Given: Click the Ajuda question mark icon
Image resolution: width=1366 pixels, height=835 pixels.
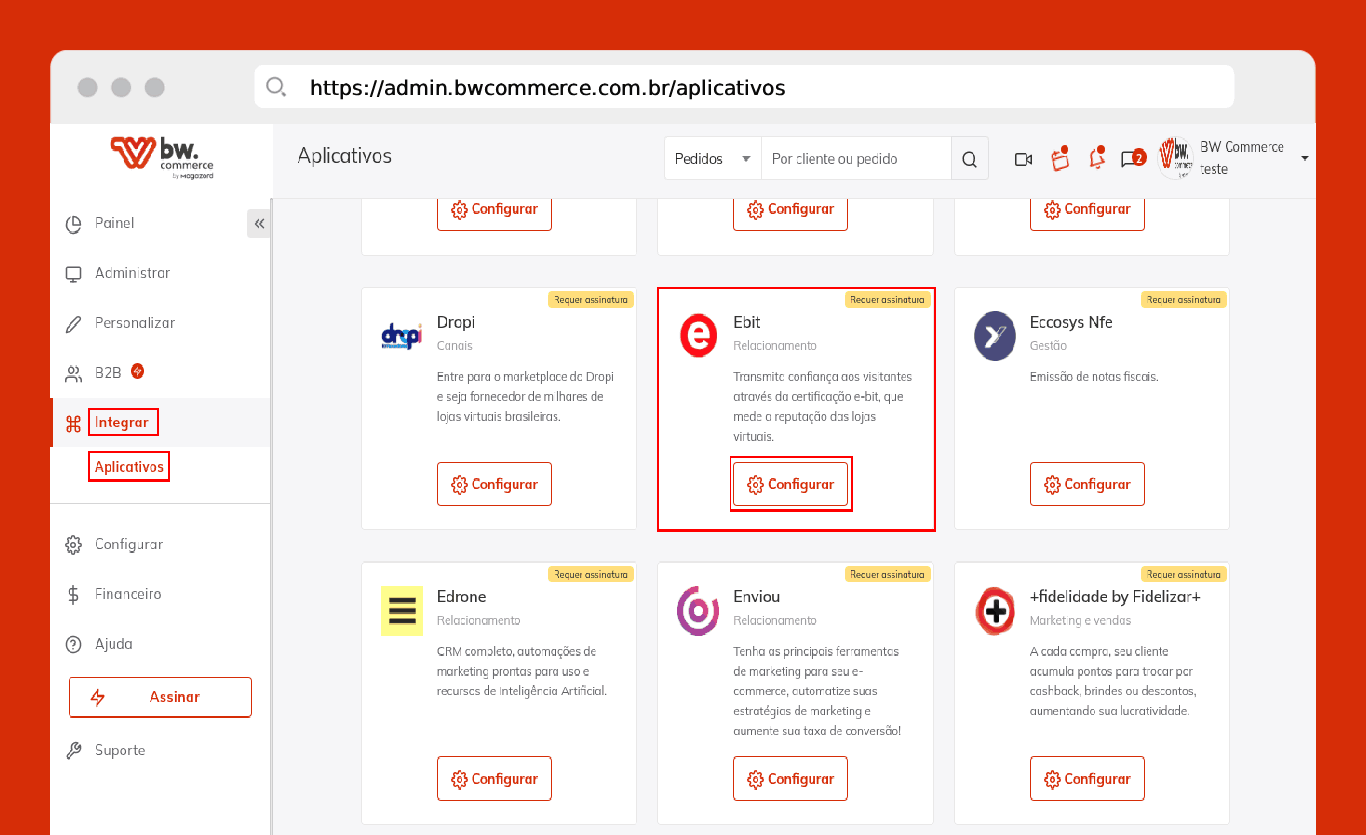Looking at the screenshot, I should [73, 645].
